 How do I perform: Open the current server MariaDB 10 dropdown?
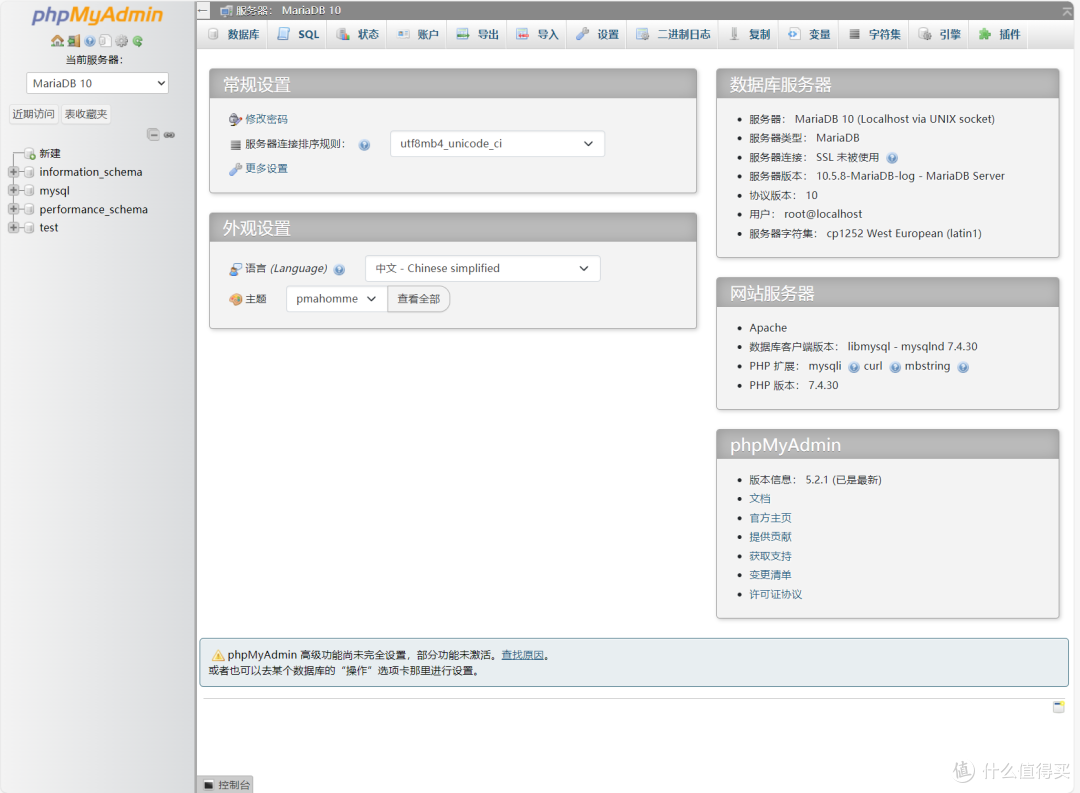point(97,83)
